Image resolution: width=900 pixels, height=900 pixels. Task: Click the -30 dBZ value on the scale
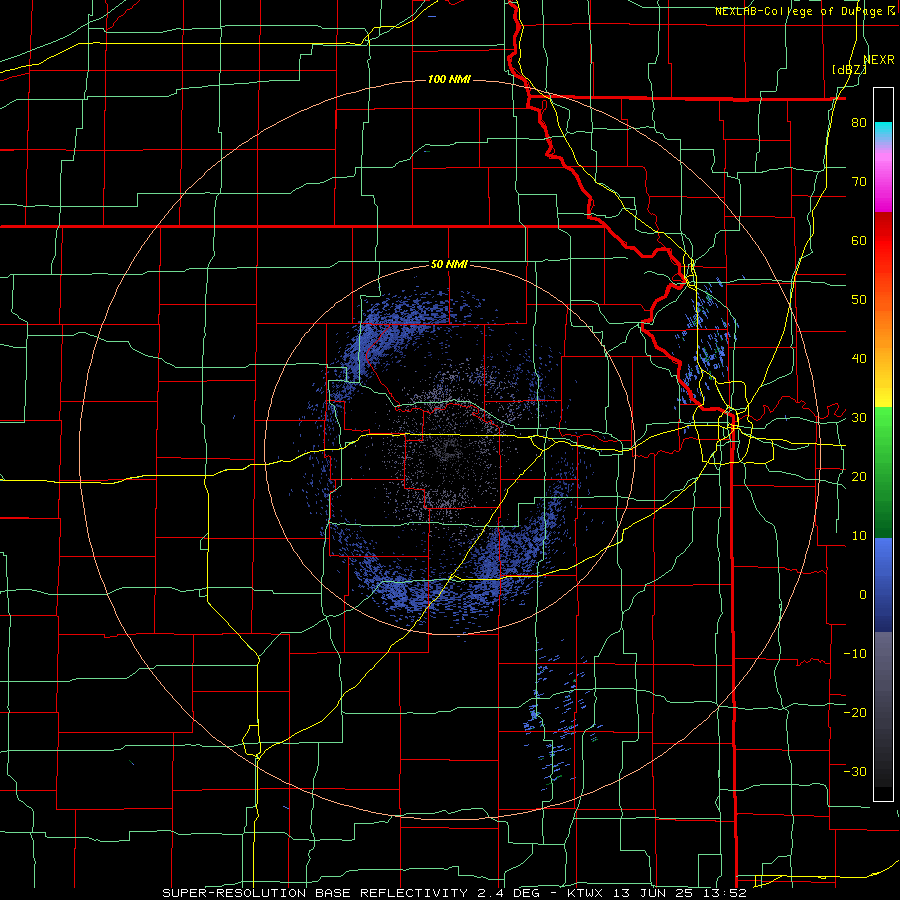(x=855, y=771)
